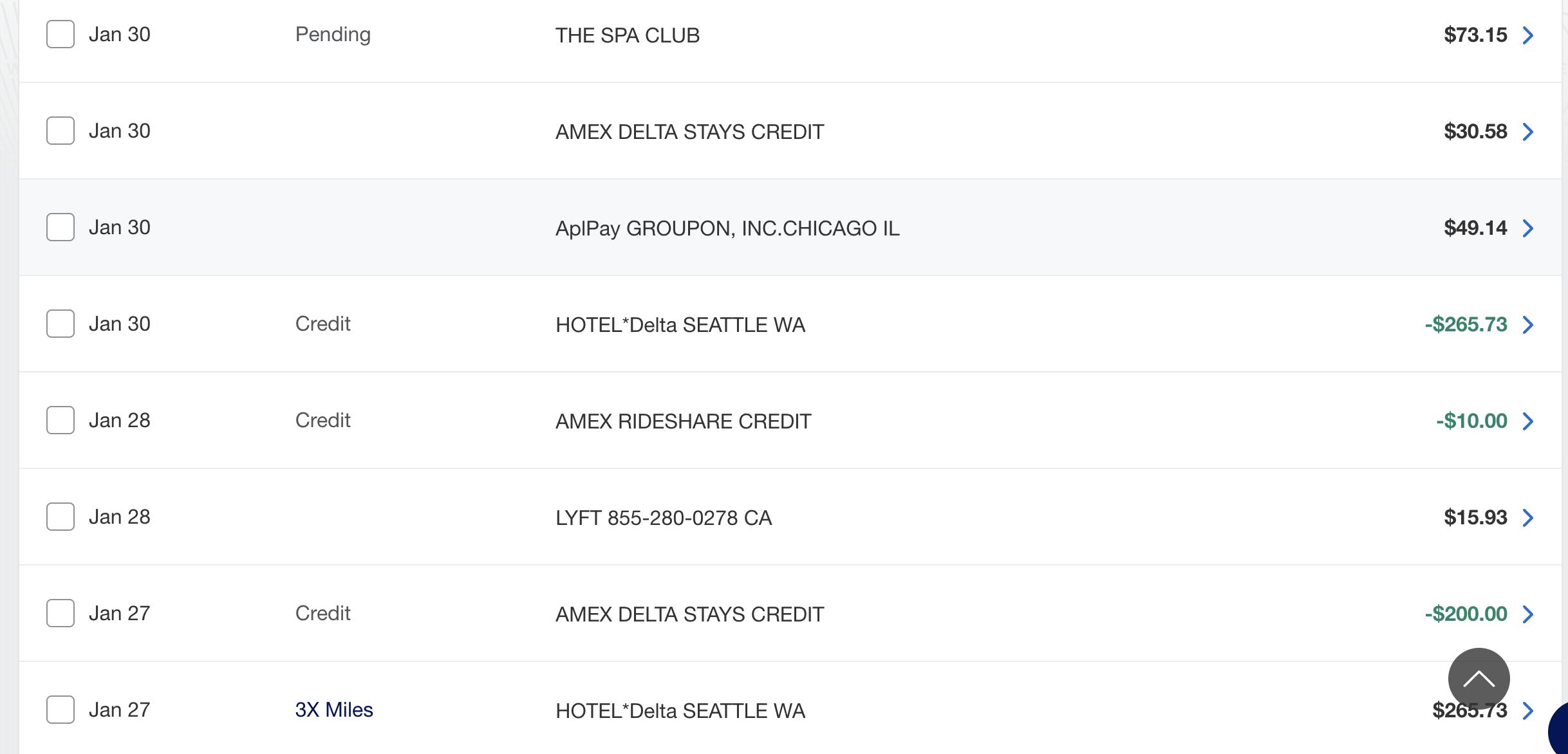Open the -$200.00 Delta Stays Credit chevron
Image resolution: width=1568 pixels, height=754 pixels.
point(1528,614)
